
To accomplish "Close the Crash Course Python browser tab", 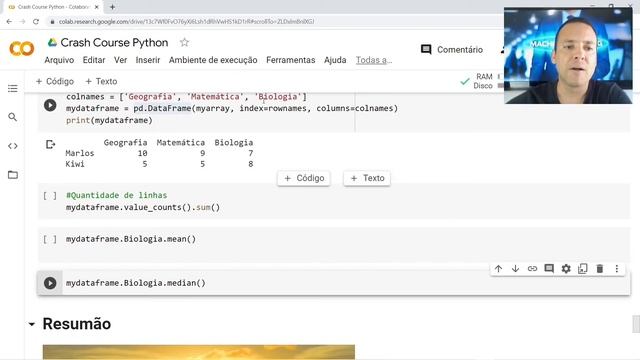I will 97,7.
